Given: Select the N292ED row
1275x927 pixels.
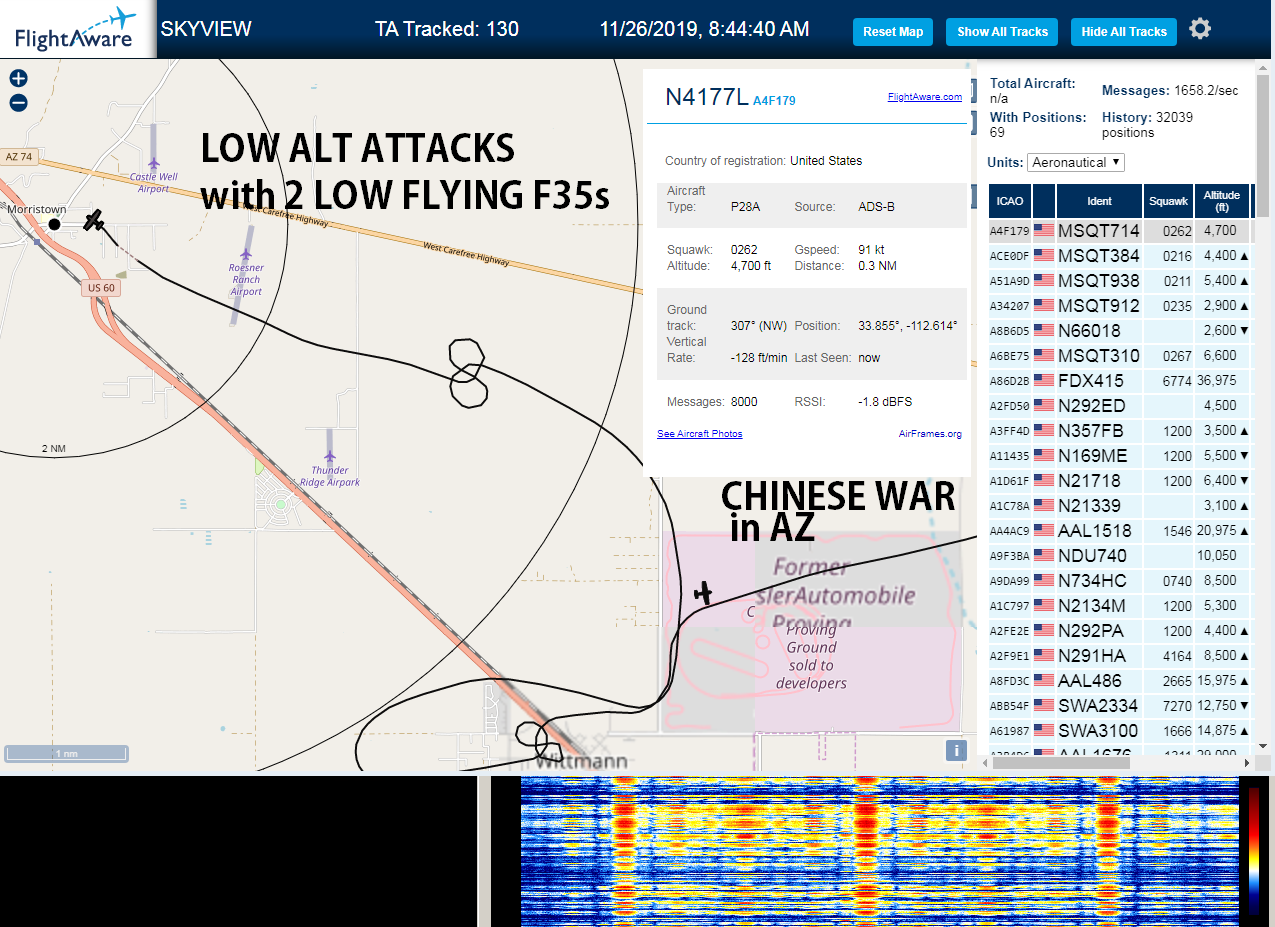Looking at the screenshot, I should click(1120, 405).
